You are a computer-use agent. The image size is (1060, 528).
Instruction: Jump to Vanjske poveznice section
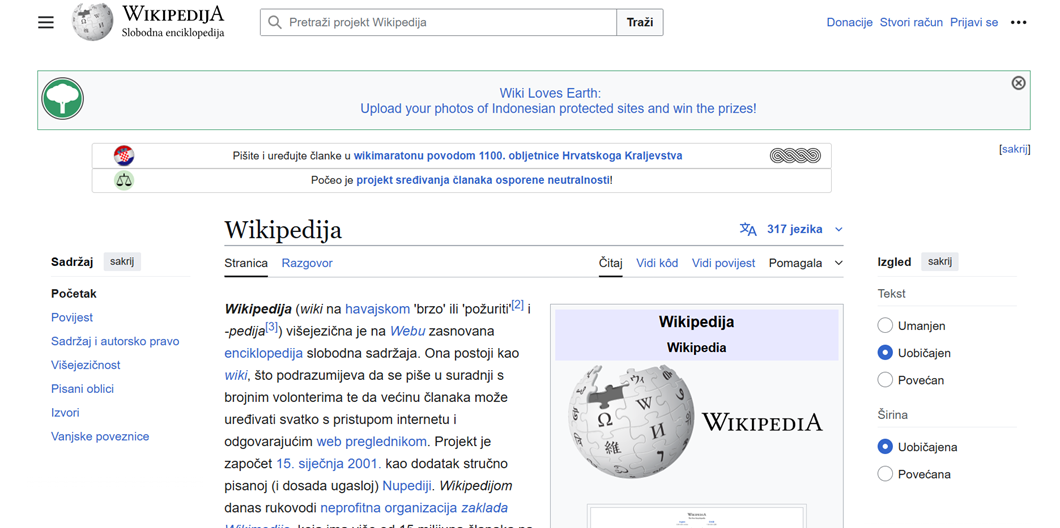[100, 436]
